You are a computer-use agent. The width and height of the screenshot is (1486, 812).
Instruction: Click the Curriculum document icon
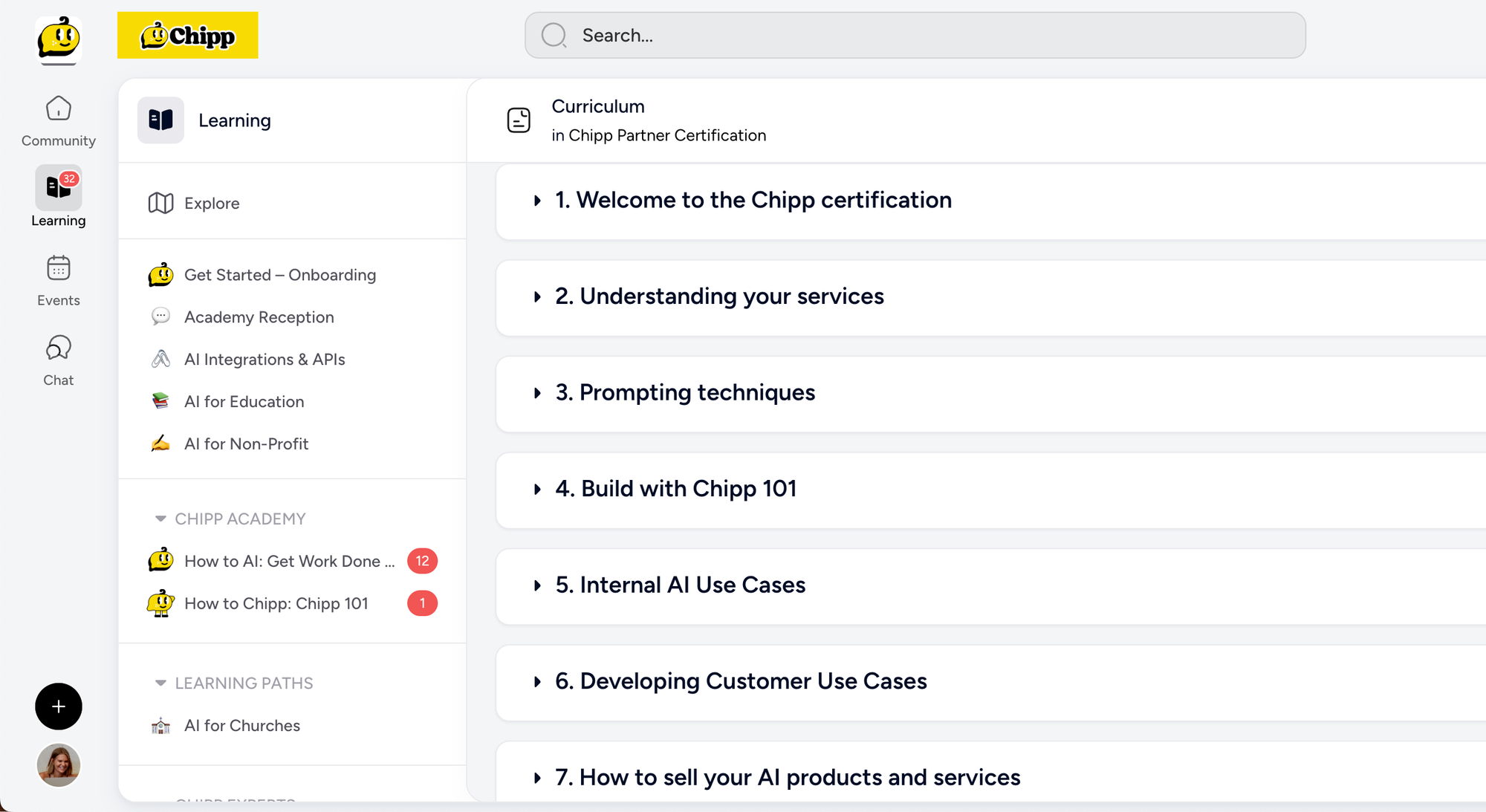click(x=518, y=120)
